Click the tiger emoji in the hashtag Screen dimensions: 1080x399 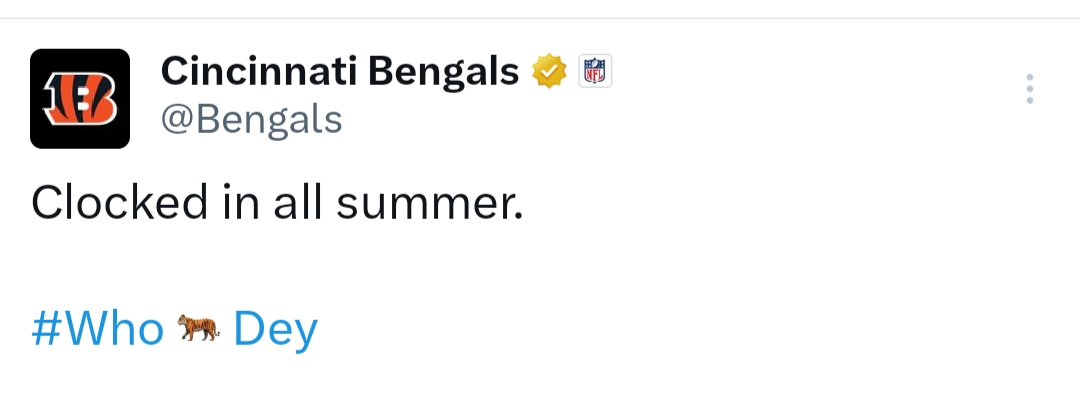(x=198, y=328)
